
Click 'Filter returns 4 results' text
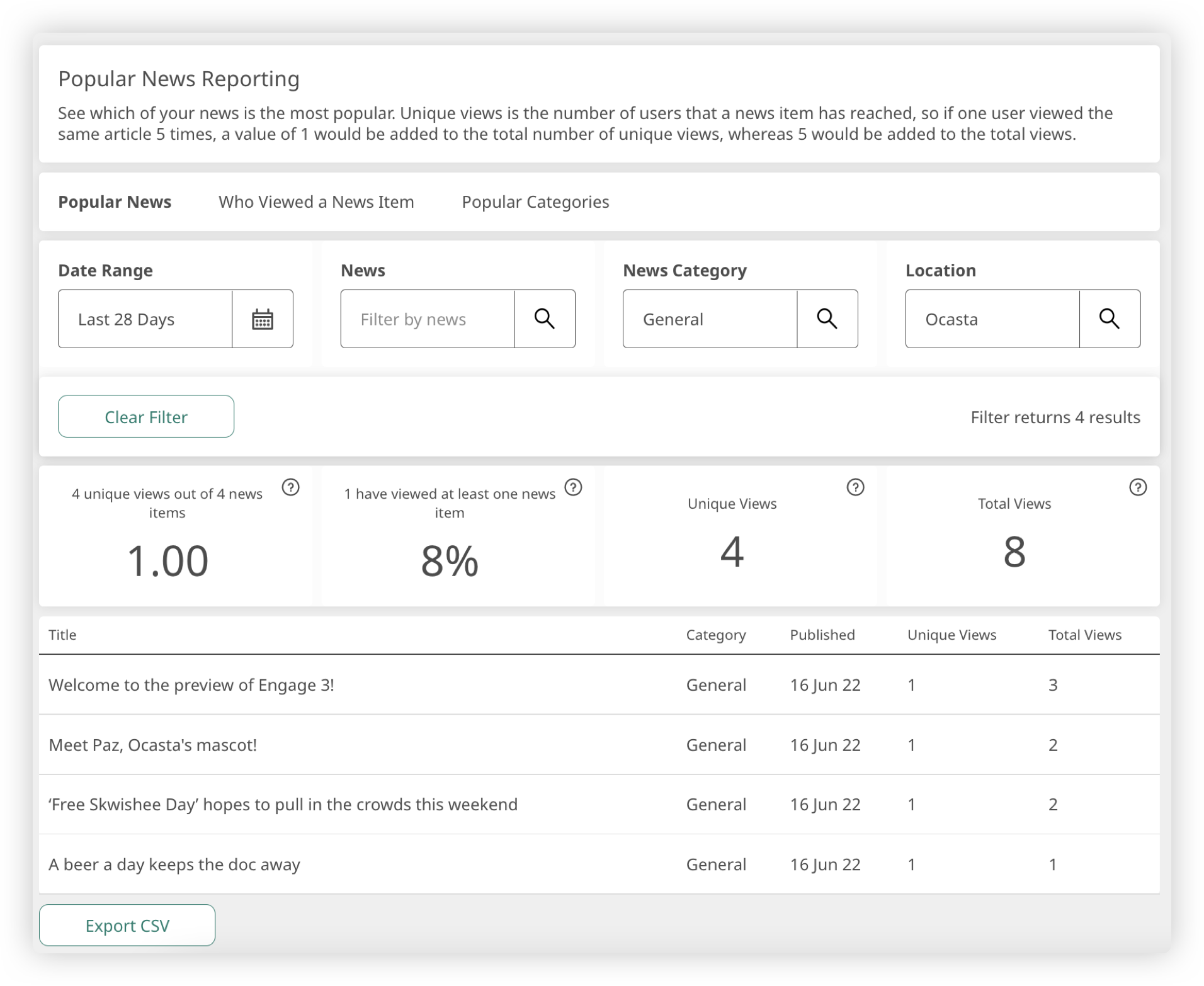click(1055, 417)
